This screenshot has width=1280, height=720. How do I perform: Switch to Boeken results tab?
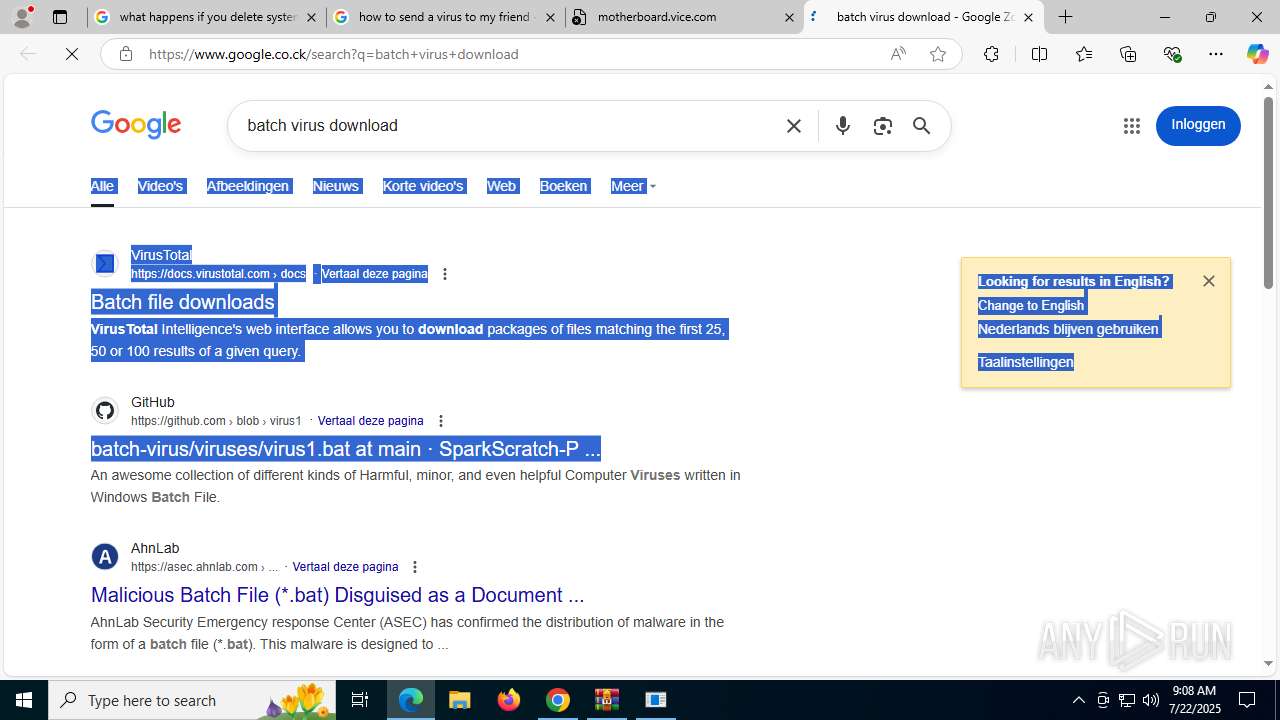pos(563,186)
